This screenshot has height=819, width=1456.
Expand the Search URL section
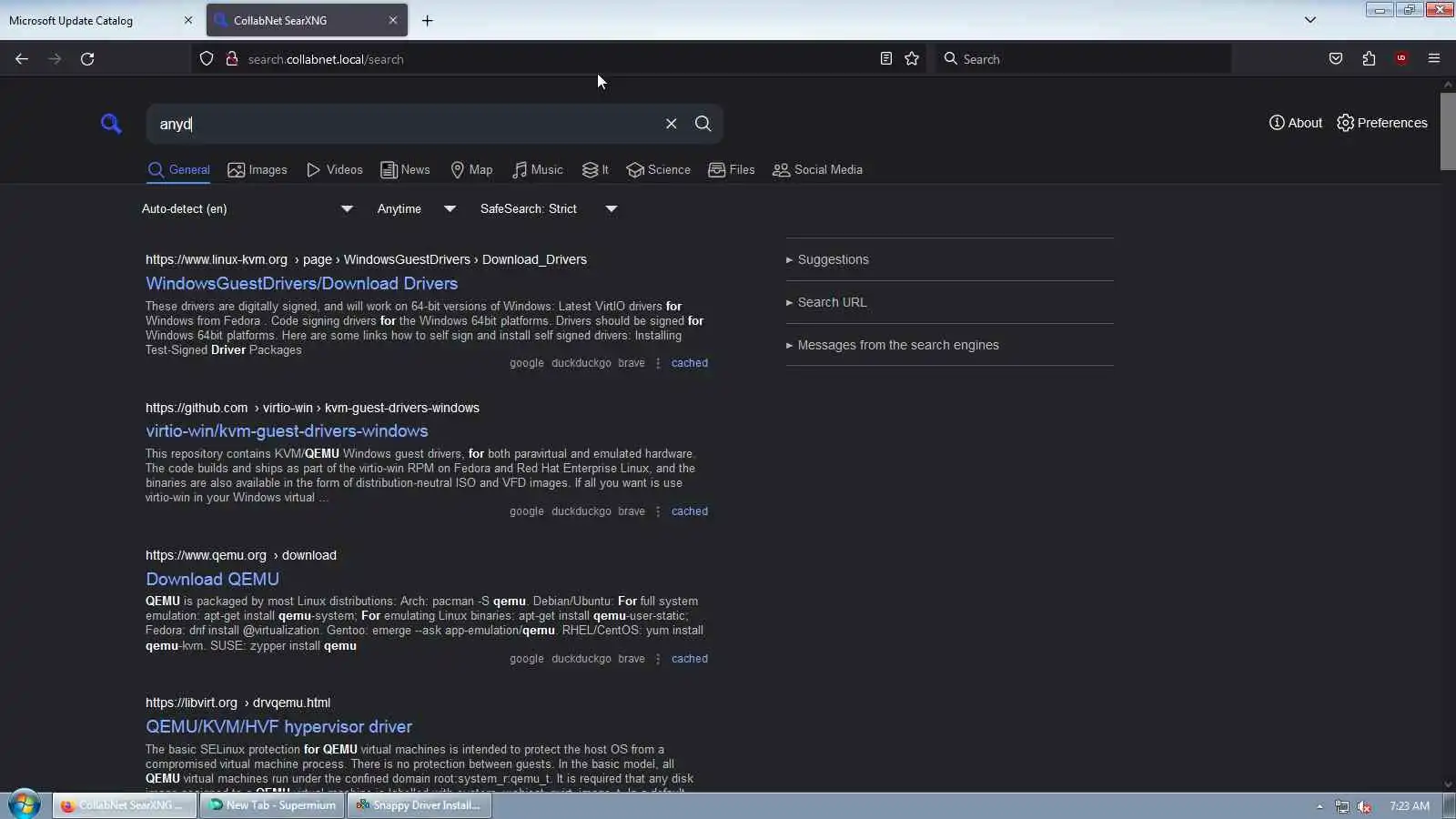click(826, 303)
